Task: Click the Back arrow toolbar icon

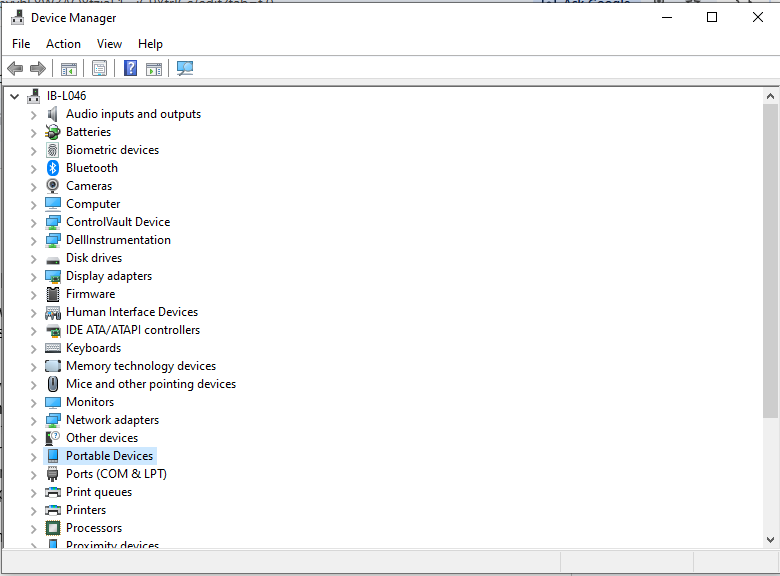Action: coord(15,68)
